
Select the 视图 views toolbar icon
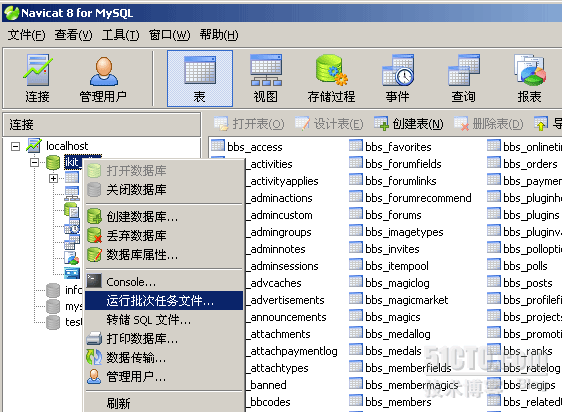tap(266, 79)
